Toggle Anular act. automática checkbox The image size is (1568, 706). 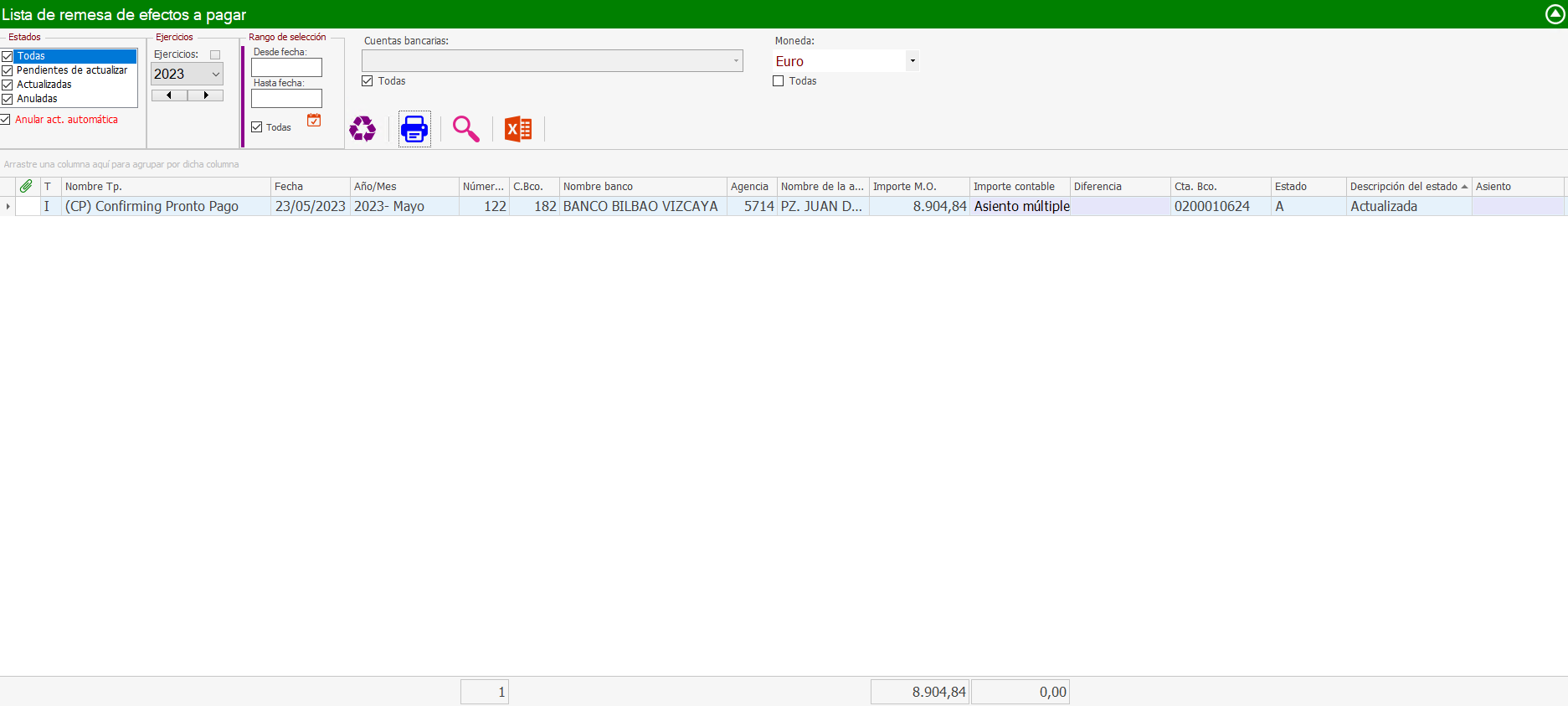(x=6, y=120)
